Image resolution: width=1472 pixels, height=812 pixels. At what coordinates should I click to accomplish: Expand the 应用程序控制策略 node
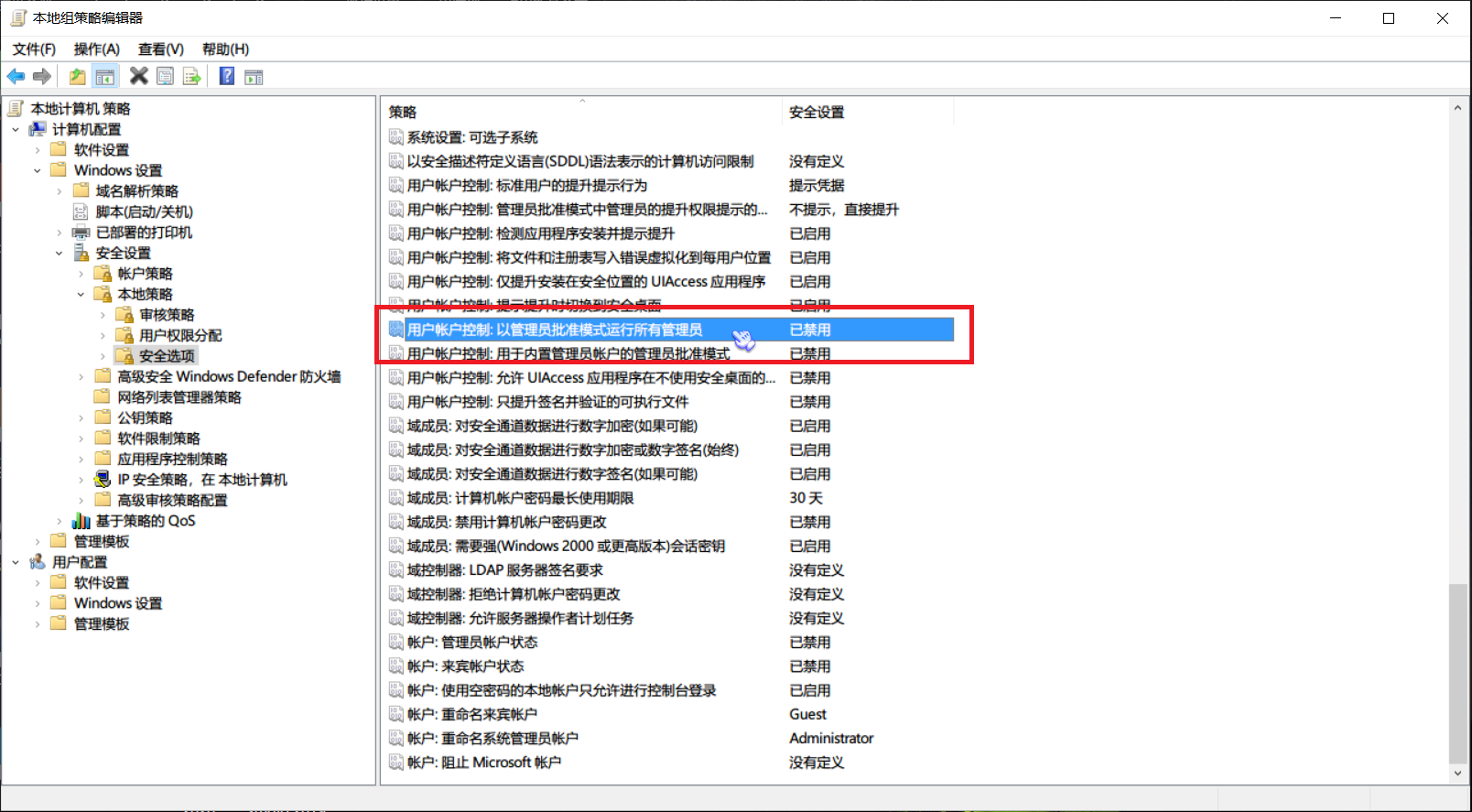click(81, 460)
